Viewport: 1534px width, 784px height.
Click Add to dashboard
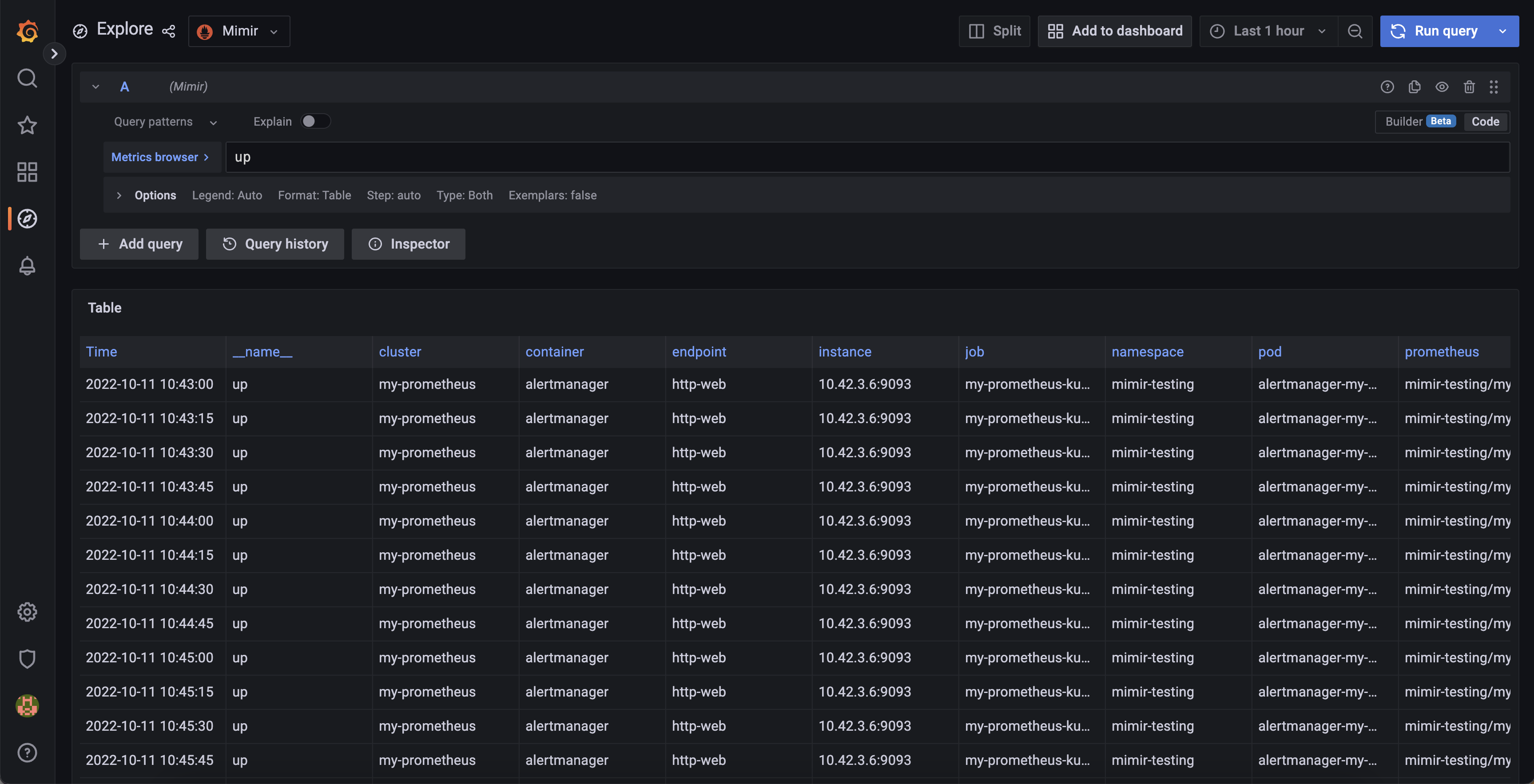click(1114, 31)
